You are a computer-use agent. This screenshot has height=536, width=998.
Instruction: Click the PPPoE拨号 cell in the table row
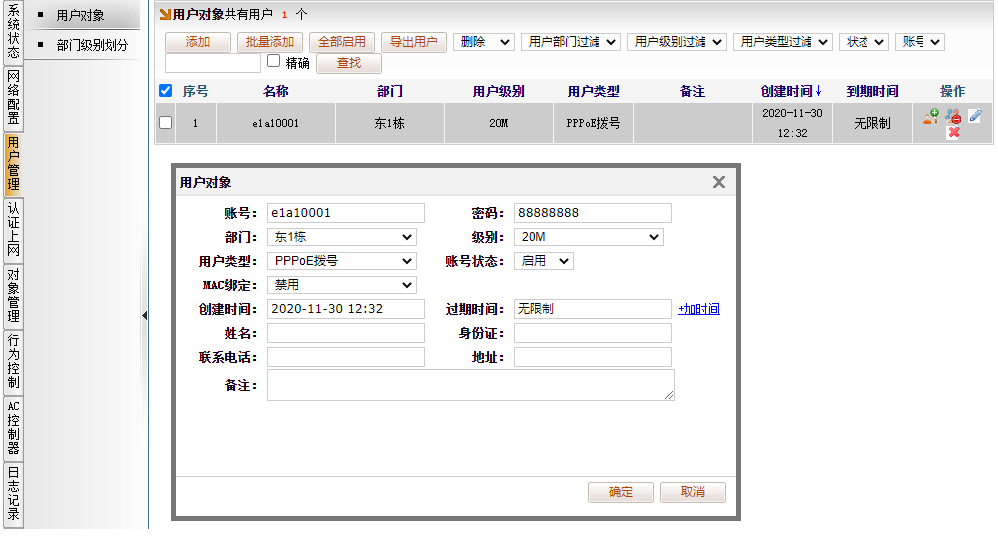point(593,123)
